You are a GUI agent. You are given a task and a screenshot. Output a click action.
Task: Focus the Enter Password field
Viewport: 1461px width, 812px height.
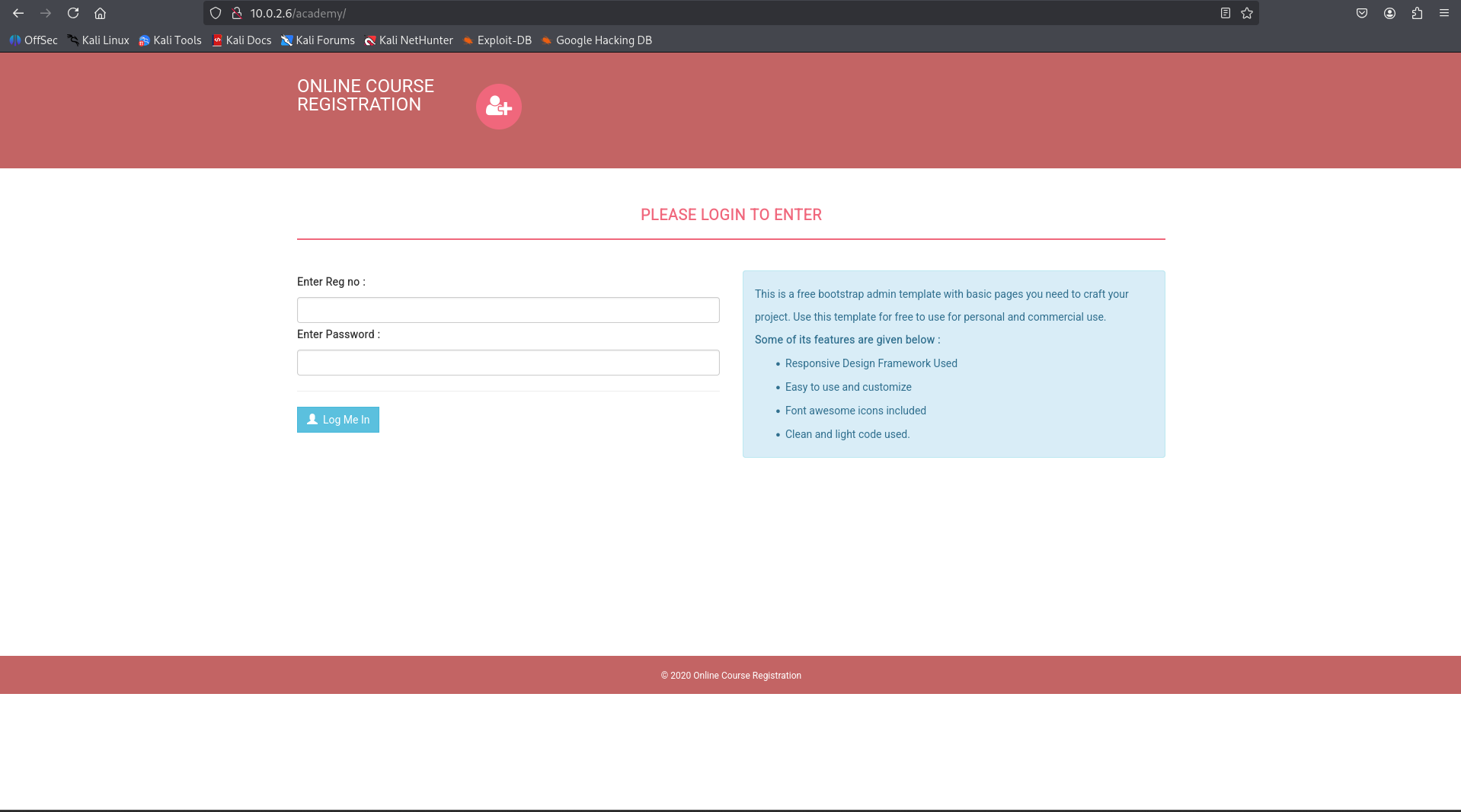point(508,363)
